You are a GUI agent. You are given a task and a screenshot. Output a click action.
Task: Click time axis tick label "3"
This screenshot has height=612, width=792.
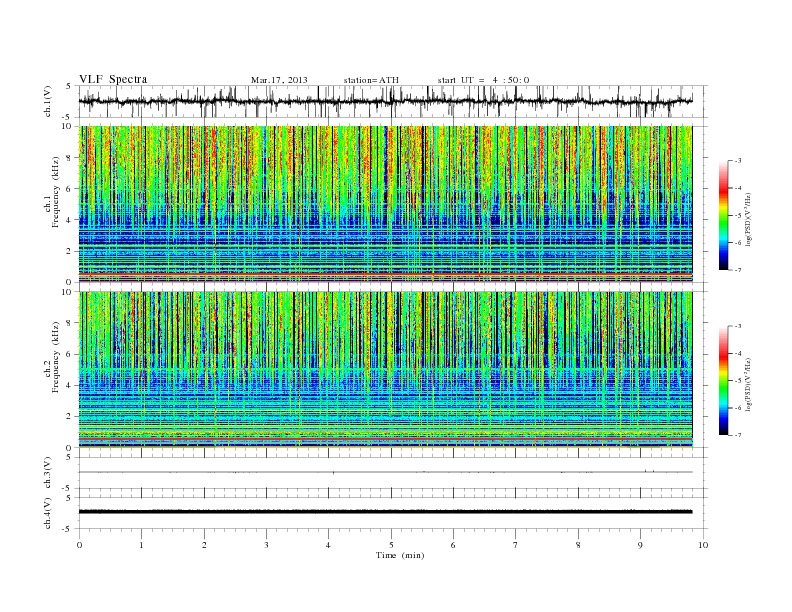(266, 545)
